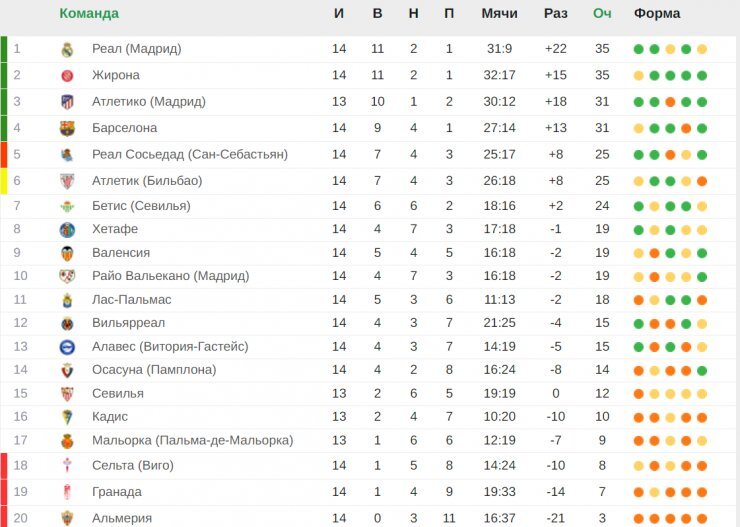Open the Хетафе team page link
This screenshot has width=740, height=527.
tap(115, 229)
